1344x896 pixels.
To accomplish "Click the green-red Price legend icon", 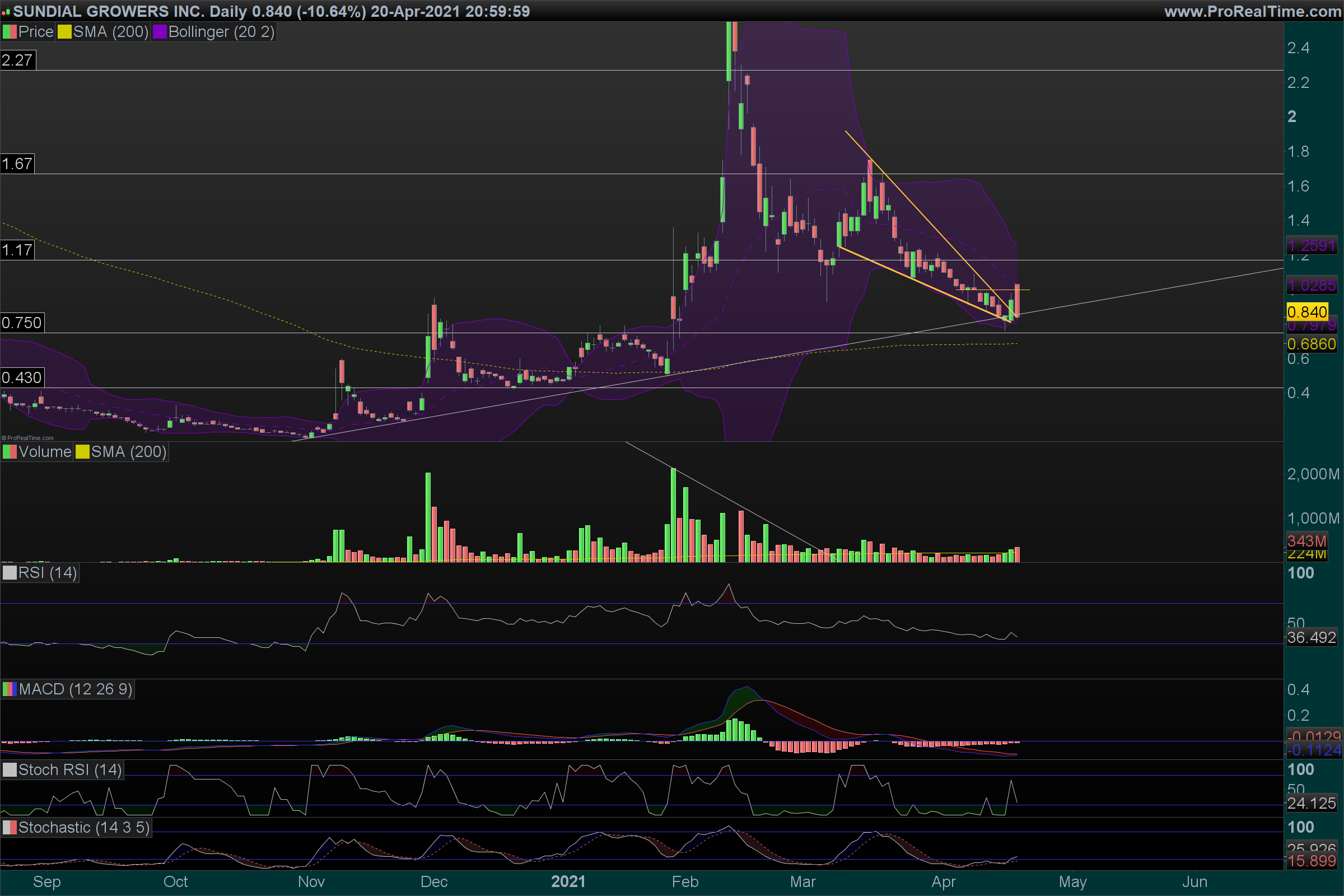I will 9,32.
